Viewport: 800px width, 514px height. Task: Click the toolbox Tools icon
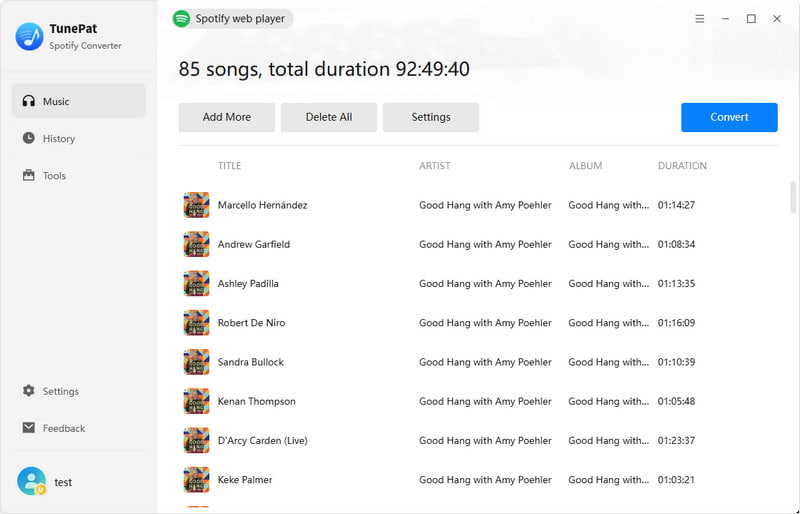[x=29, y=176]
